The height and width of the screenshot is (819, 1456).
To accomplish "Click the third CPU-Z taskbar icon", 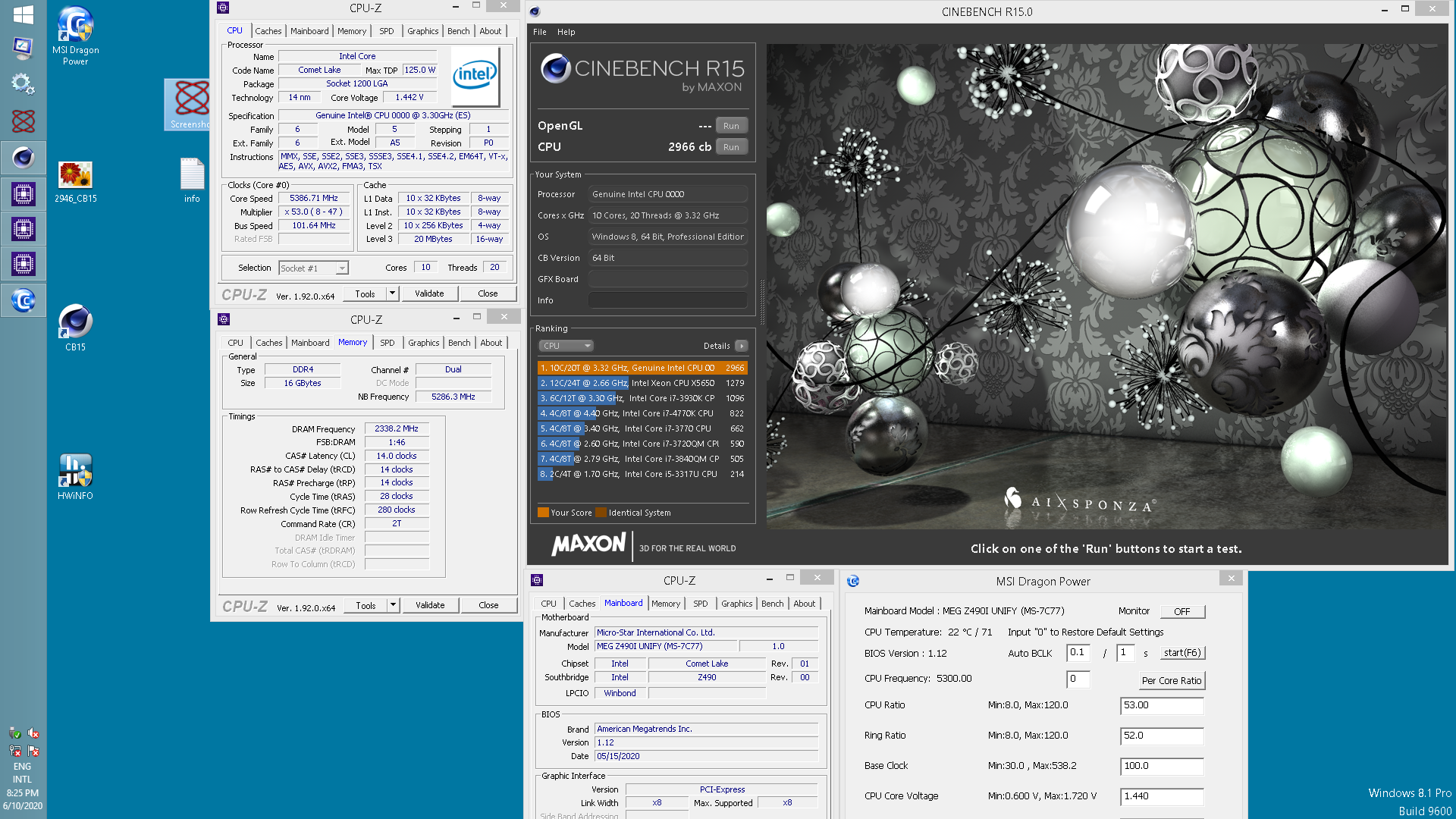I will (23, 265).
